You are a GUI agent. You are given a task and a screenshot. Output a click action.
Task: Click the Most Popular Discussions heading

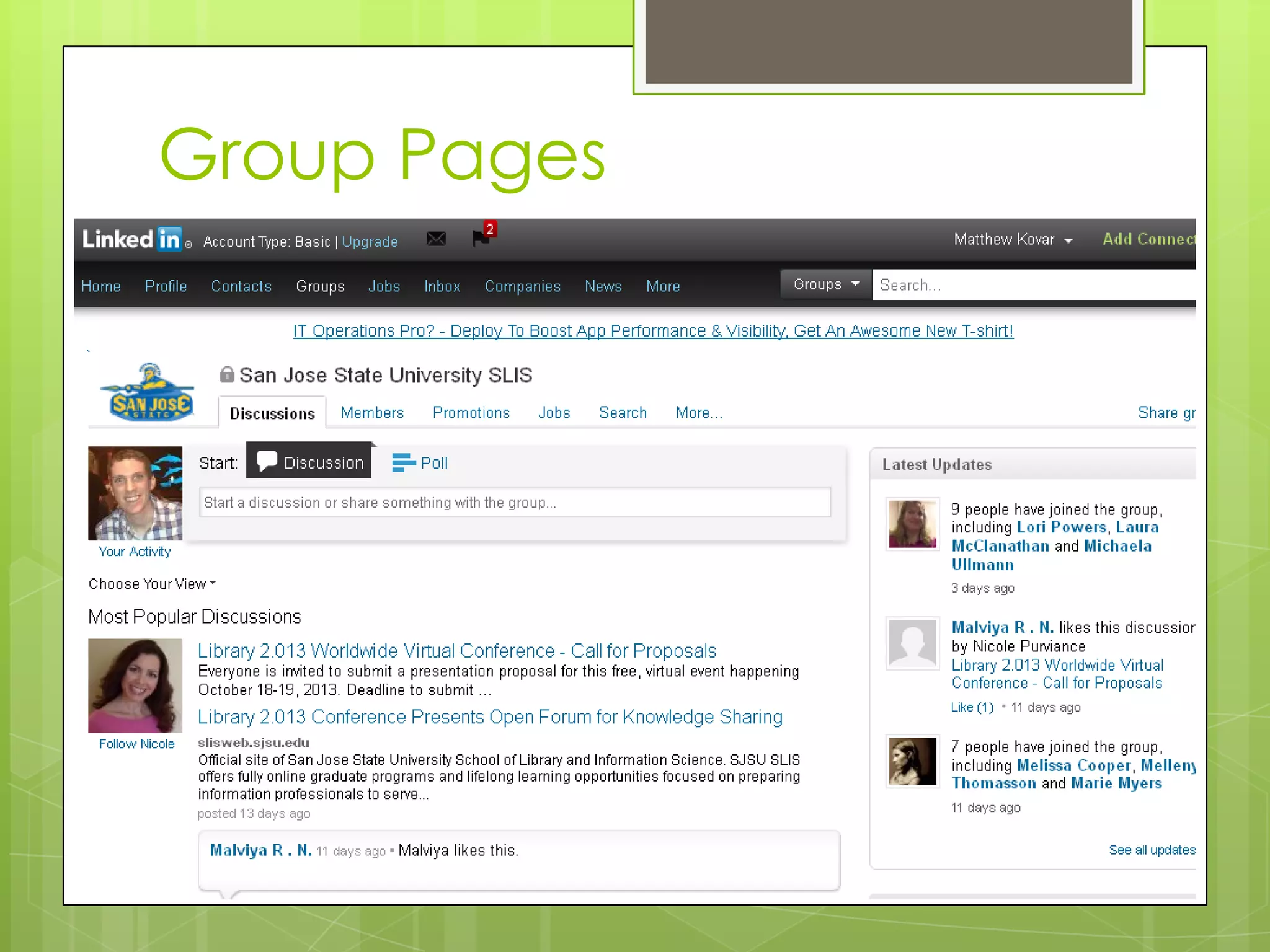click(195, 617)
